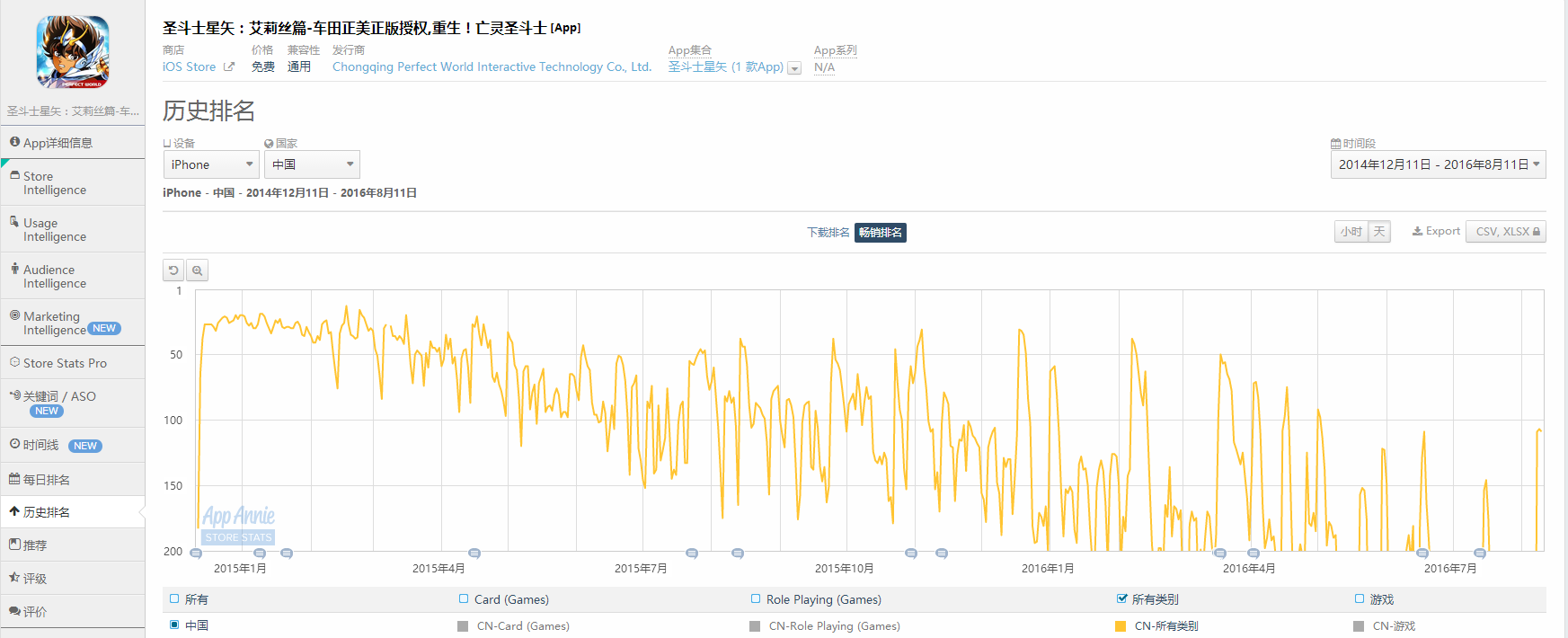
Task: Open 时间线 timeline sidebar item
Action: (x=72, y=446)
